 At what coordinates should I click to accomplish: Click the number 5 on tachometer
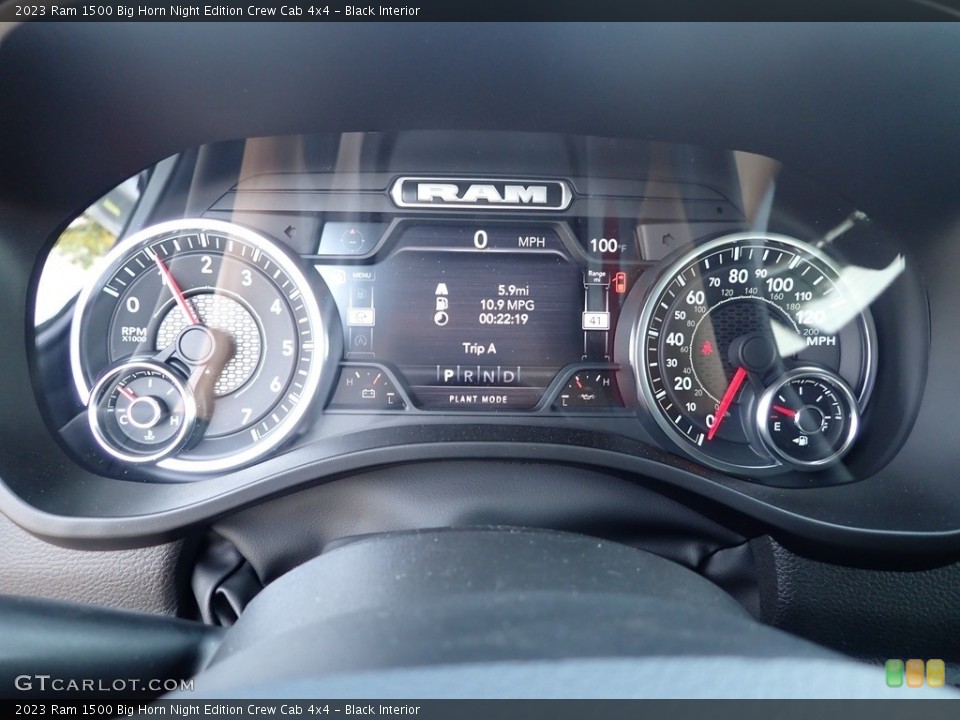click(x=287, y=348)
